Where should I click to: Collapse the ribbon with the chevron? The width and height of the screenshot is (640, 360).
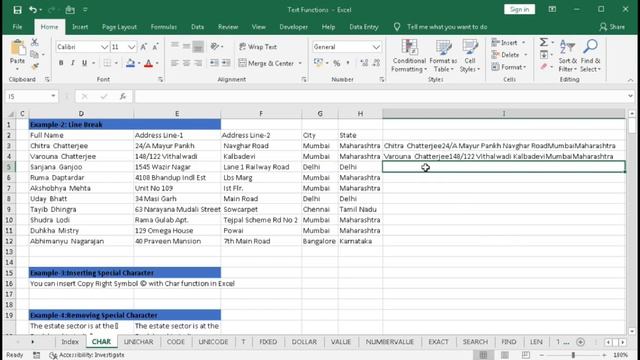pos(630,80)
